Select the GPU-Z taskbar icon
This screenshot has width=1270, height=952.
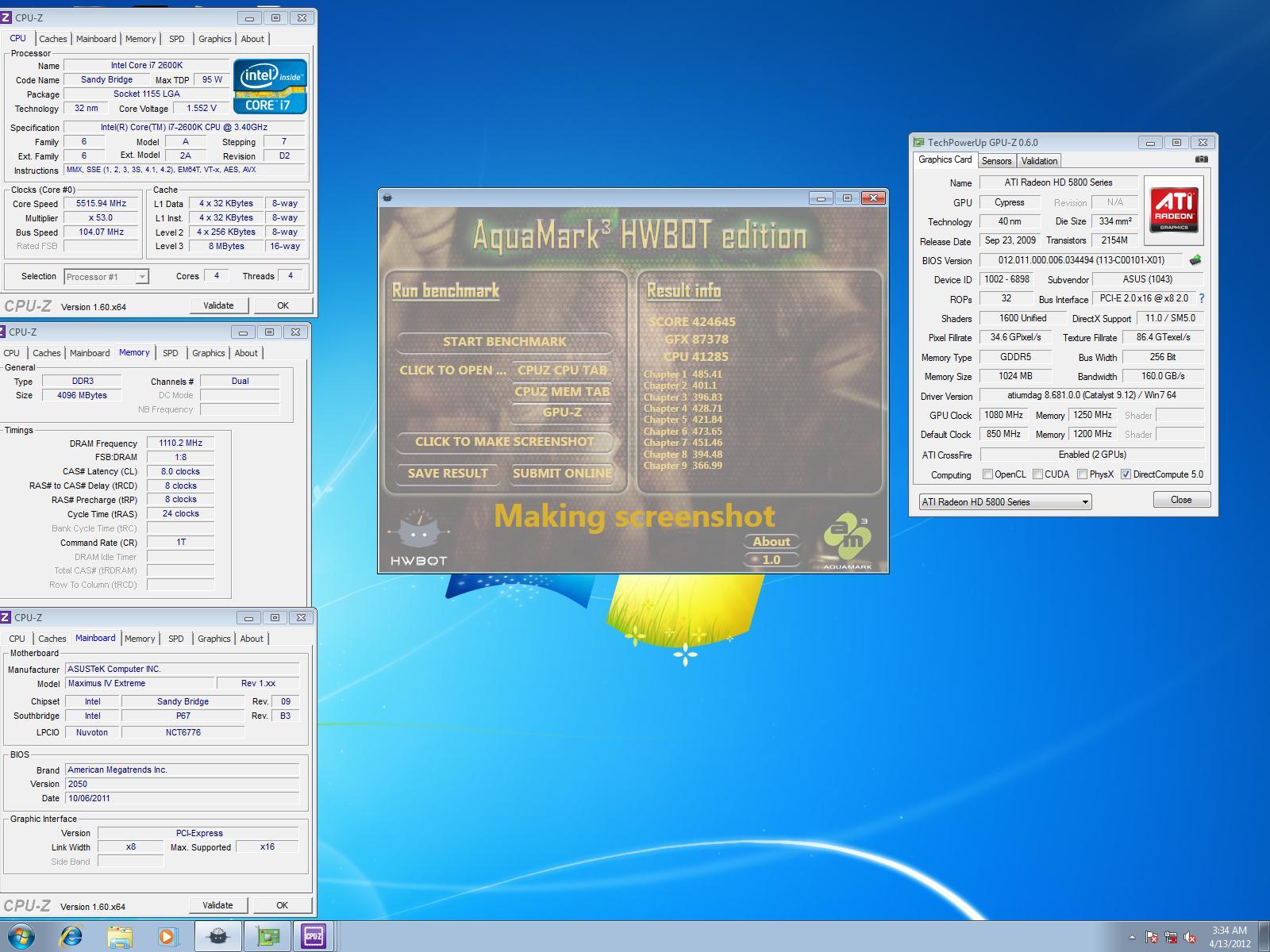point(267,937)
